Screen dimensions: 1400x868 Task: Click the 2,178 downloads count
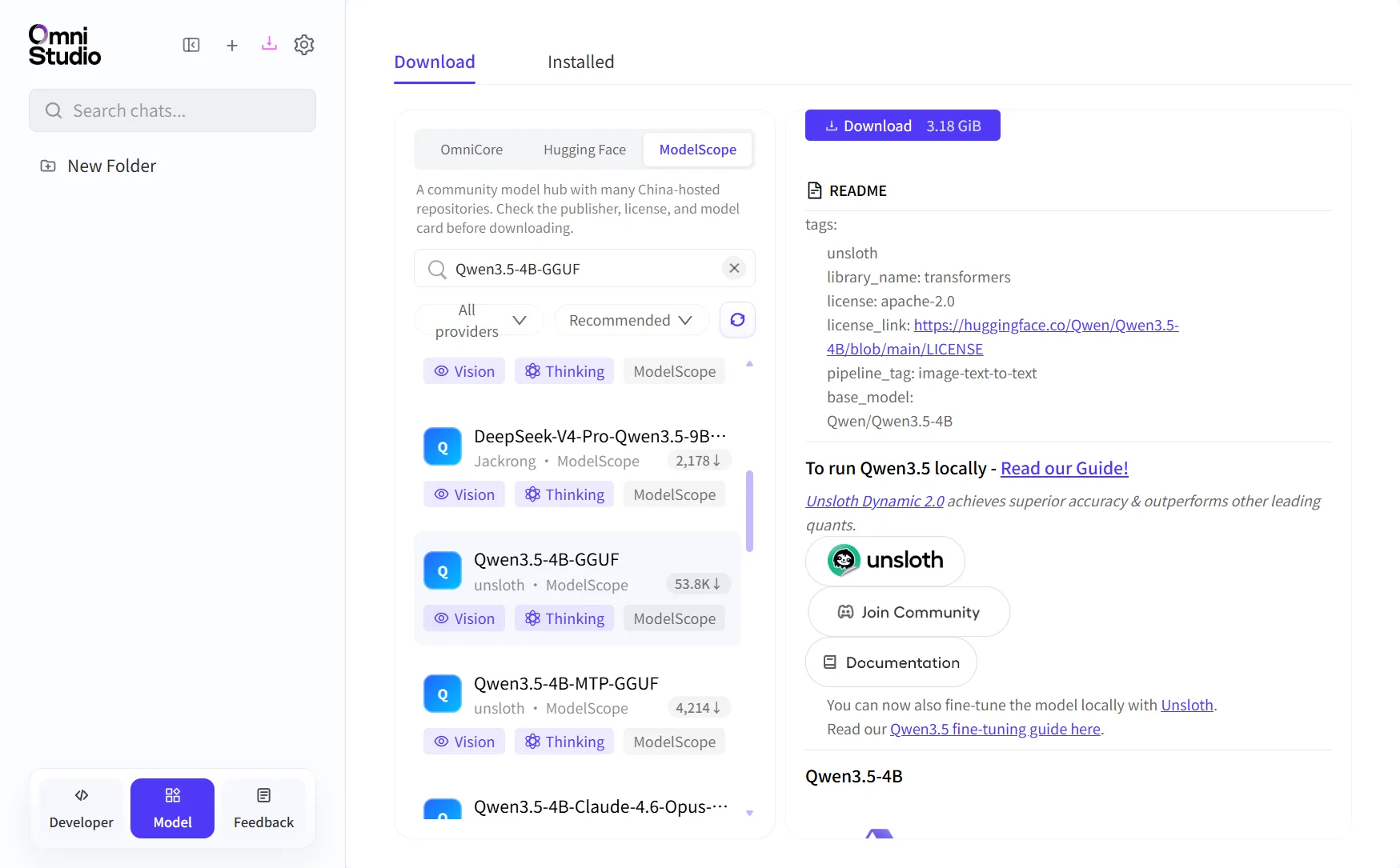(698, 461)
